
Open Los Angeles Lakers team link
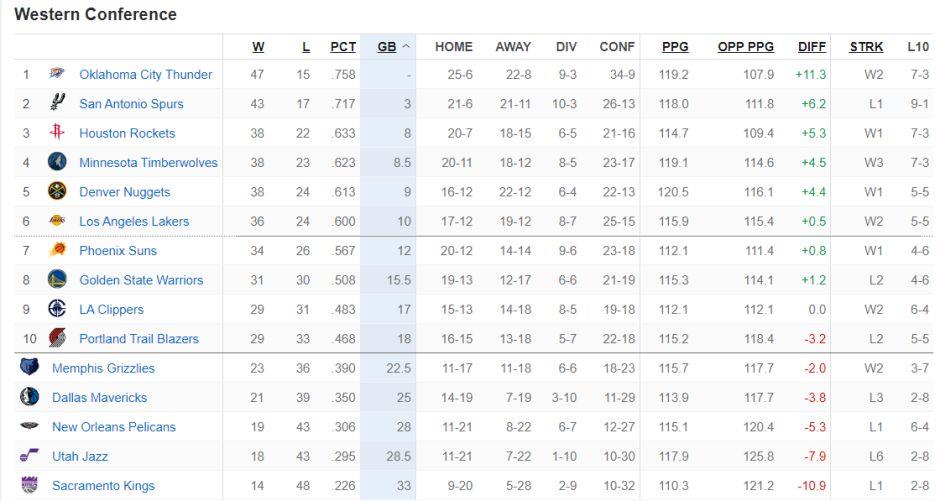pyautogui.click(x=134, y=221)
